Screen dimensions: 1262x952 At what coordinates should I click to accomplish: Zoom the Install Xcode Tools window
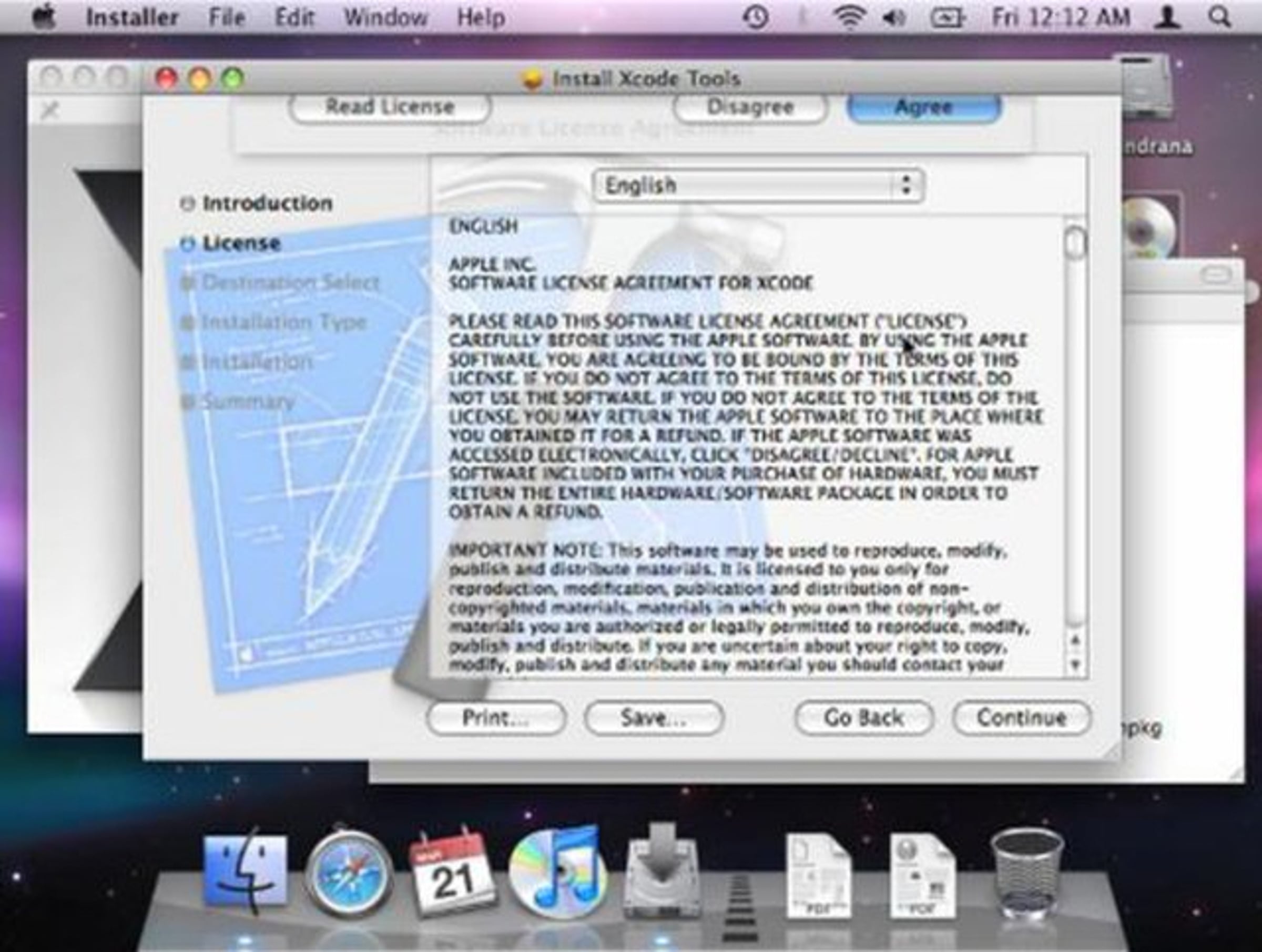pyautogui.click(x=233, y=78)
